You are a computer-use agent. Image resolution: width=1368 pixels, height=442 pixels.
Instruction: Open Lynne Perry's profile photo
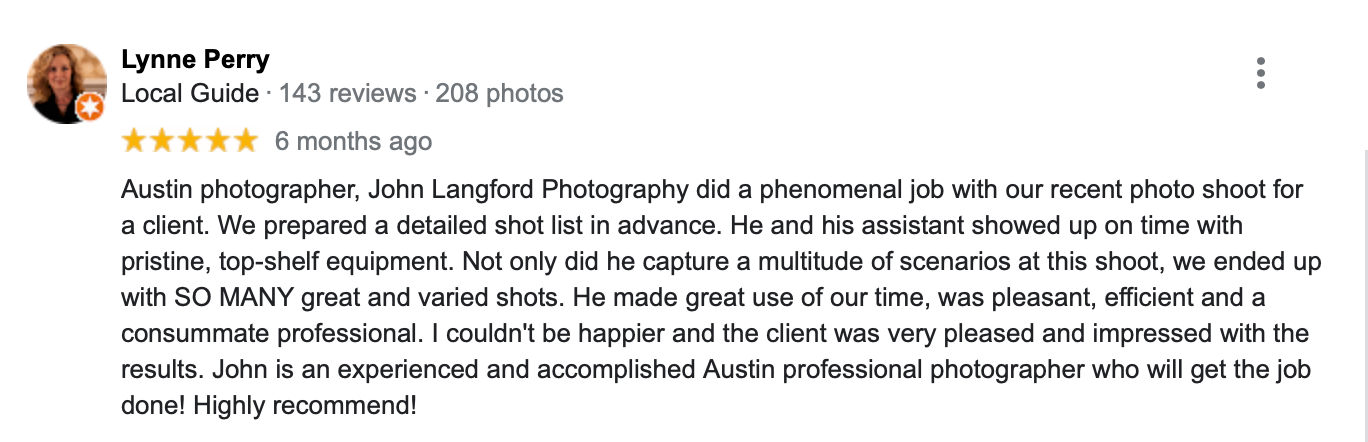67,83
